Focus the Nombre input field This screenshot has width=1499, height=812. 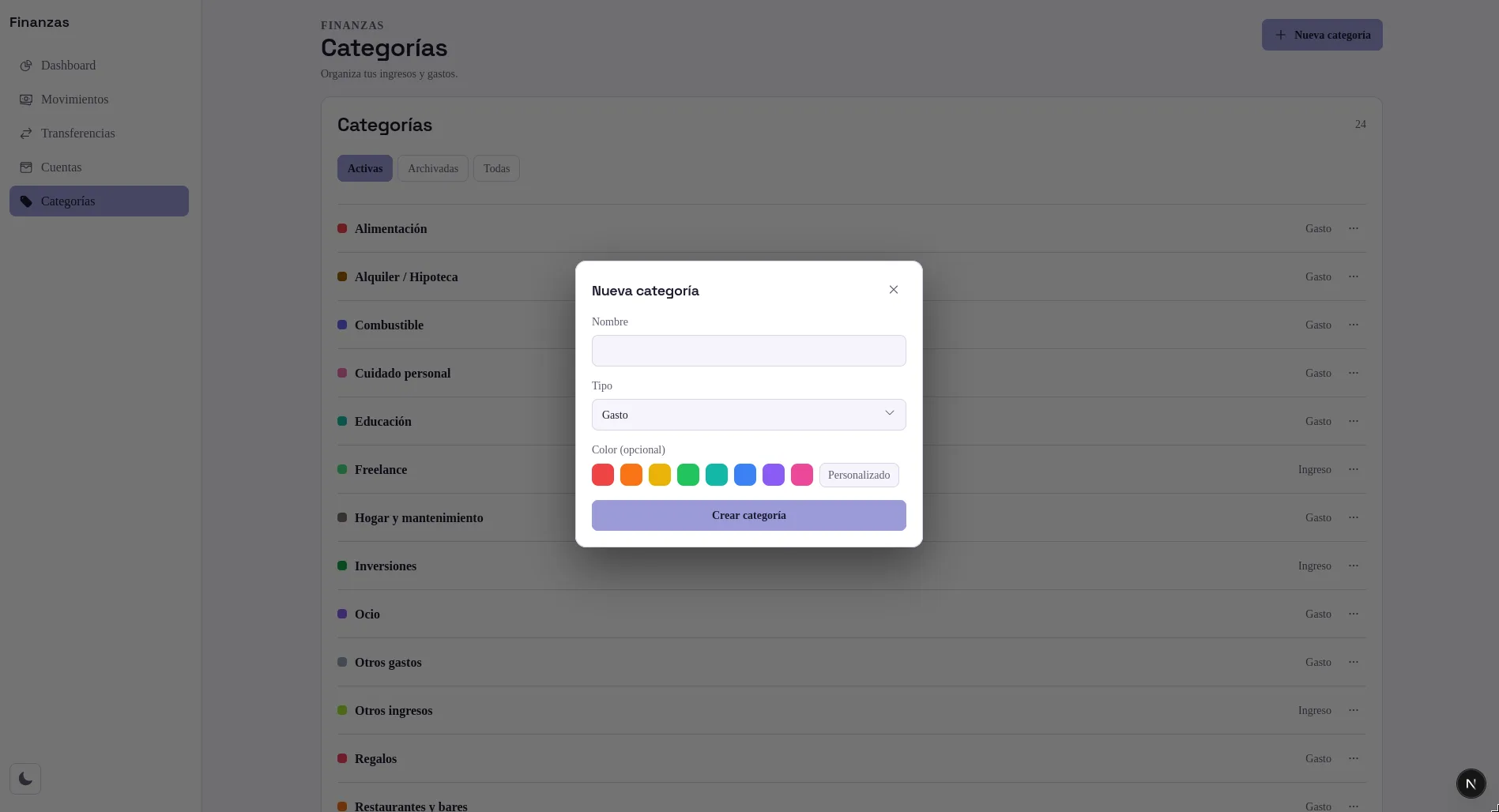pos(748,351)
